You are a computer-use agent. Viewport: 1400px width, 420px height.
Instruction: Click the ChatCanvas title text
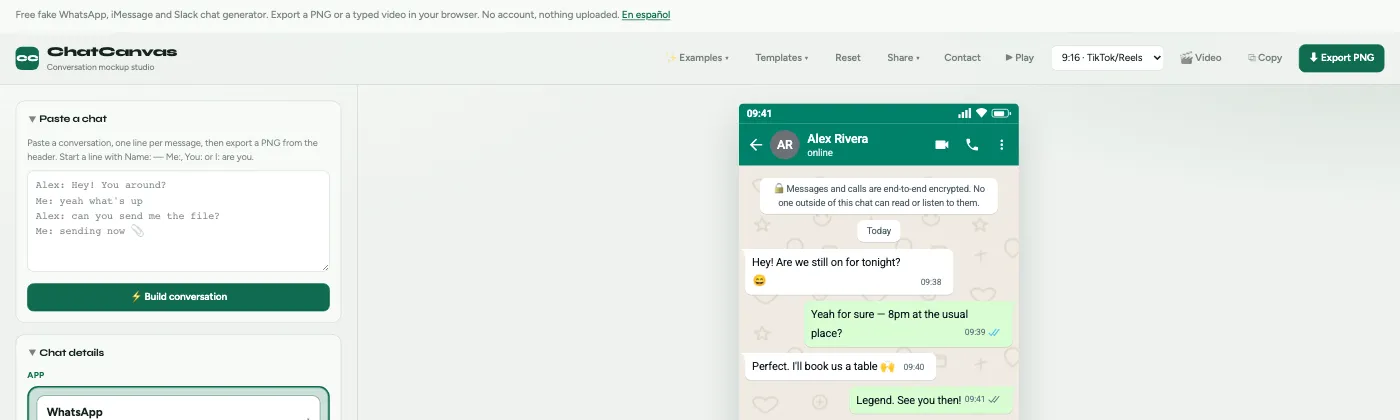pos(112,52)
